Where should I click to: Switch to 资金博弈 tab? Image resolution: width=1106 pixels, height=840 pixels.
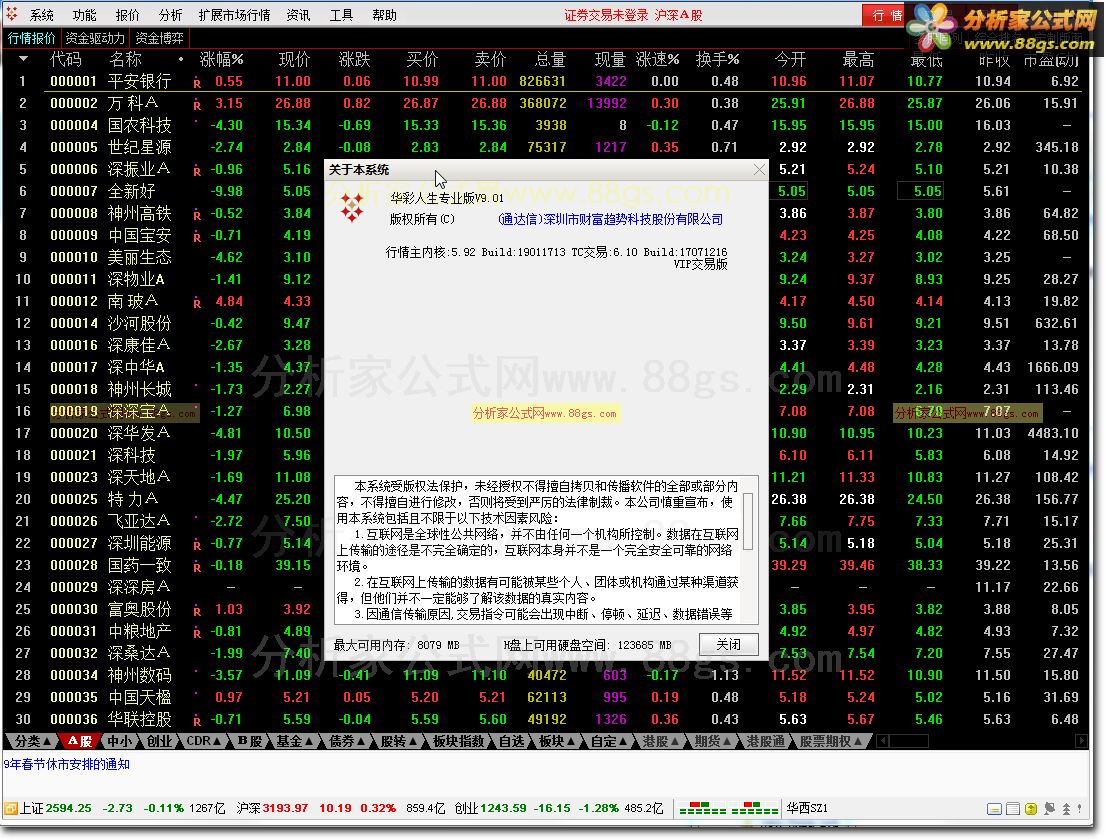(159, 38)
